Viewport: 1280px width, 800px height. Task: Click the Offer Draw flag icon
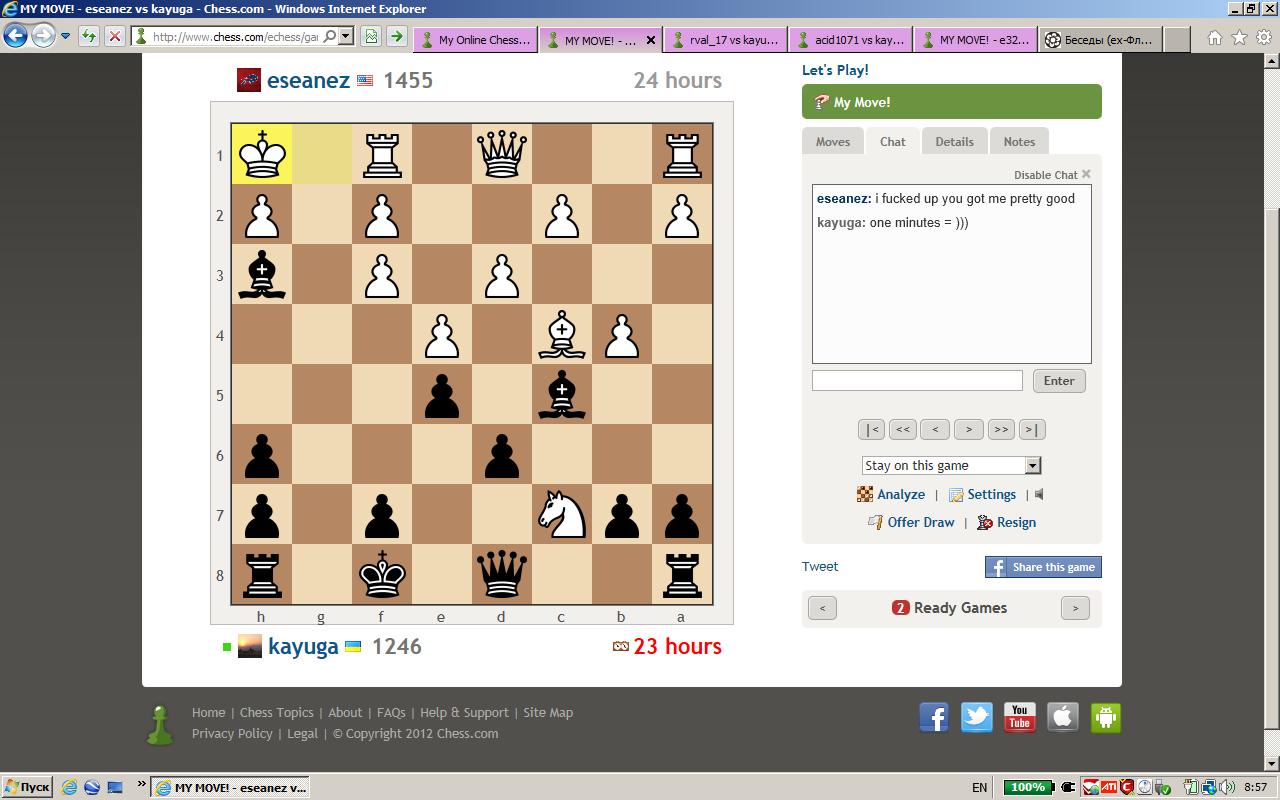pos(876,522)
